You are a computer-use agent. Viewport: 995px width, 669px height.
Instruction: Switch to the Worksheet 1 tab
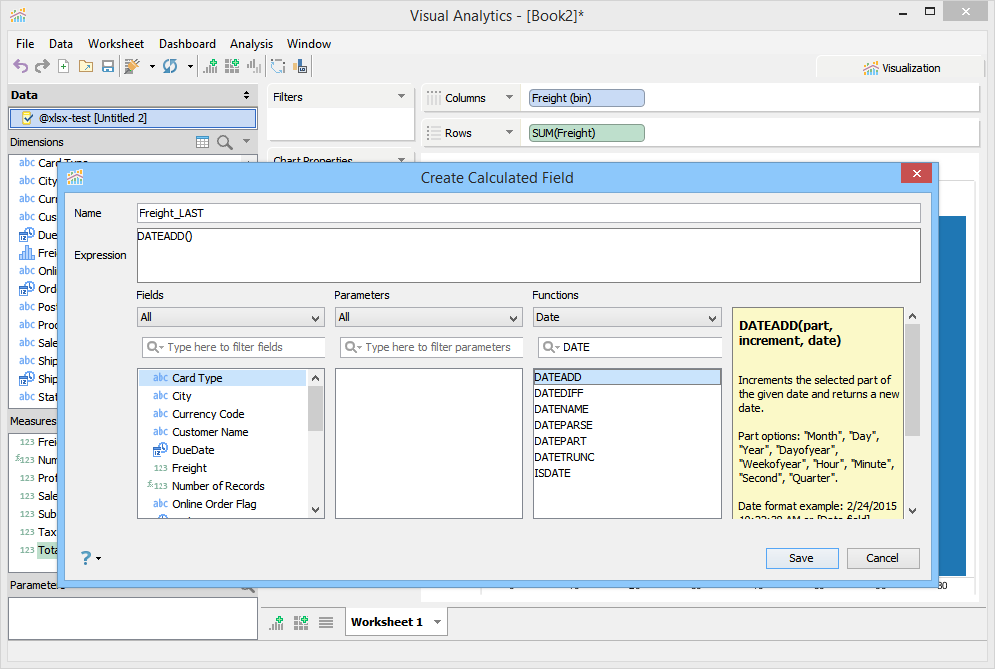pyautogui.click(x=386, y=622)
